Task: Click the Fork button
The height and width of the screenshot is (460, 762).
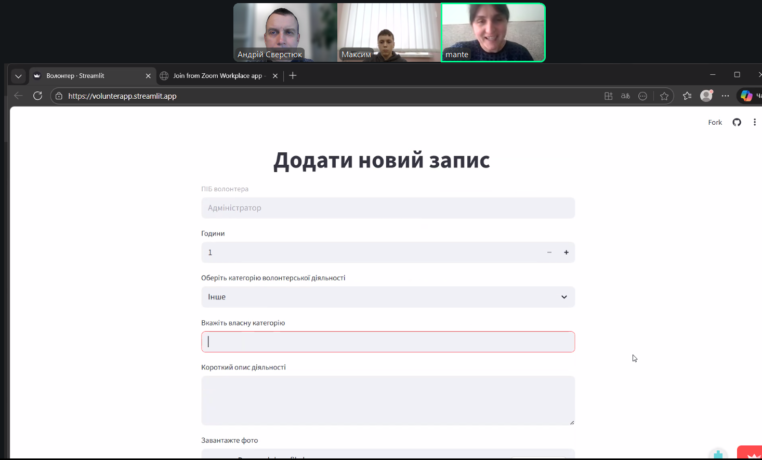Action: [714, 122]
